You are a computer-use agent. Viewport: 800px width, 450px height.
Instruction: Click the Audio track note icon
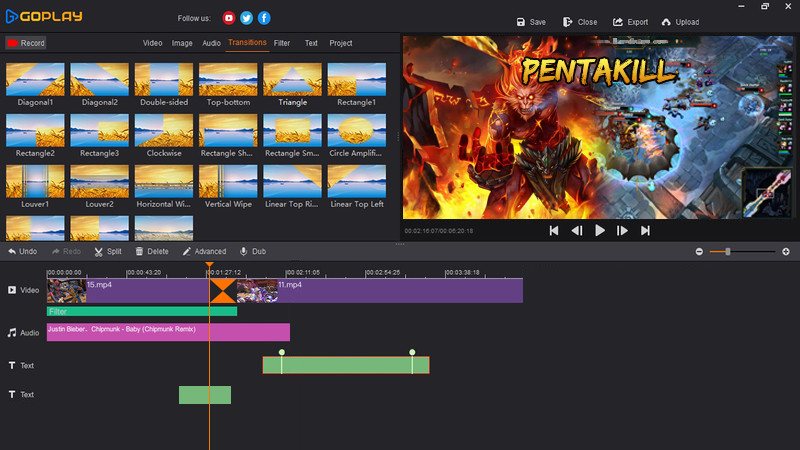[x=12, y=333]
